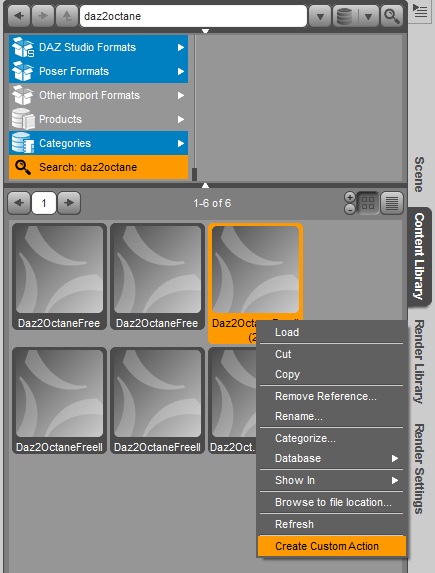Expand the DAZ Studio Formats arrow
The image size is (435, 573).
(181, 48)
